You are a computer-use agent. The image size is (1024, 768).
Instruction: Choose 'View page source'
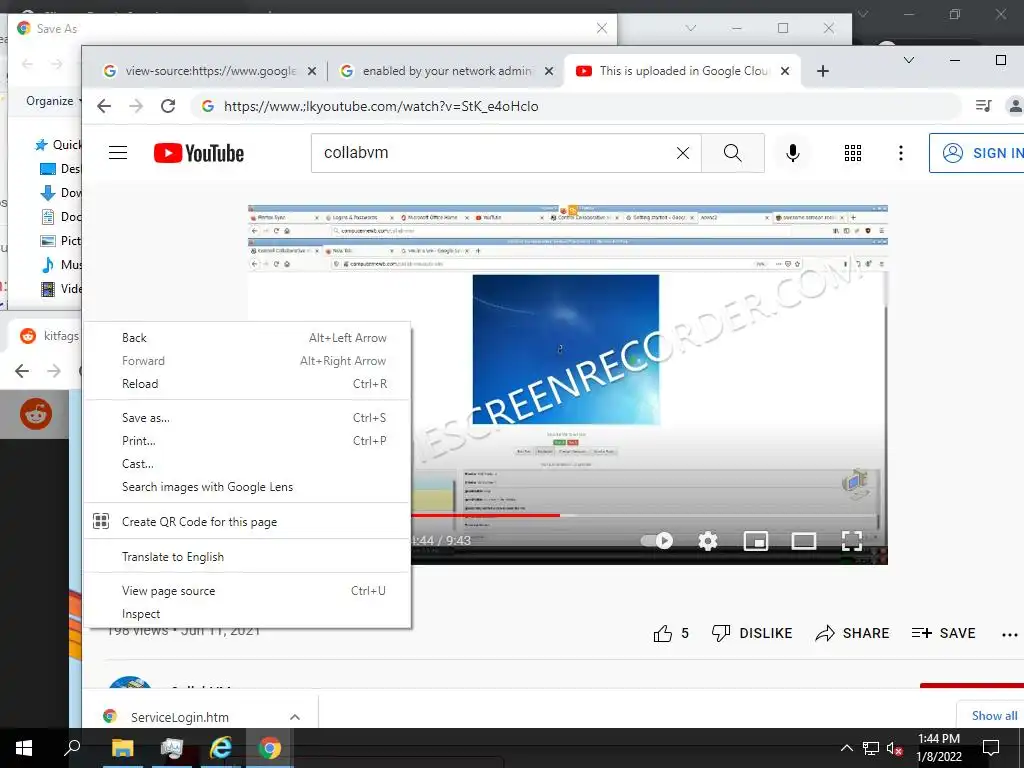(x=248, y=590)
